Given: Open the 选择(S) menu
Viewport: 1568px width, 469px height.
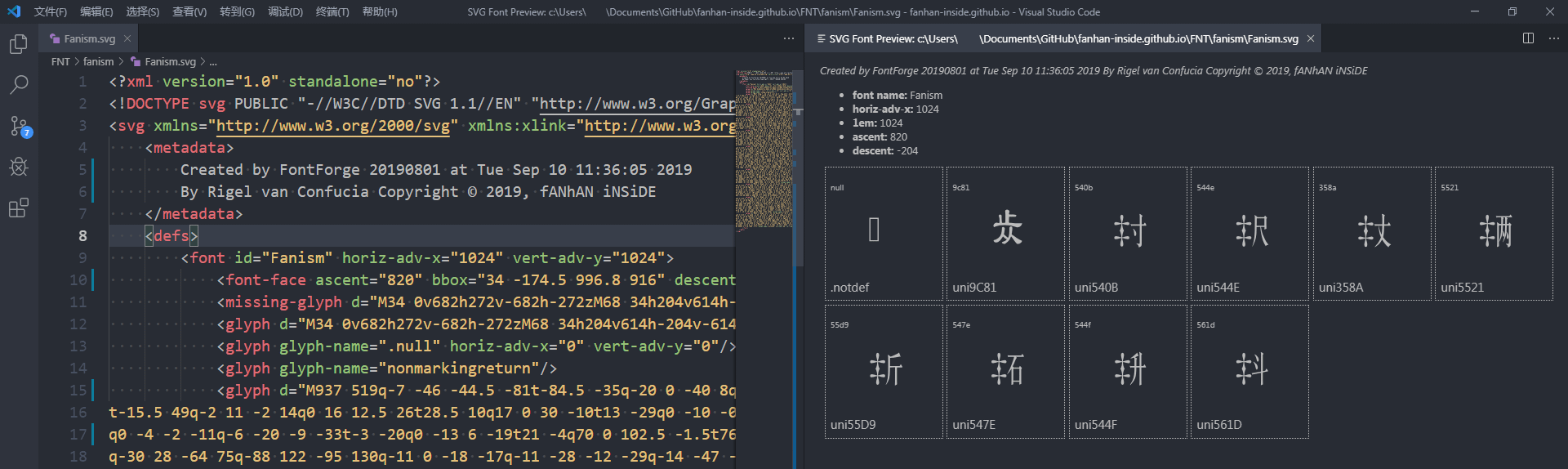Looking at the screenshot, I should coord(143,11).
